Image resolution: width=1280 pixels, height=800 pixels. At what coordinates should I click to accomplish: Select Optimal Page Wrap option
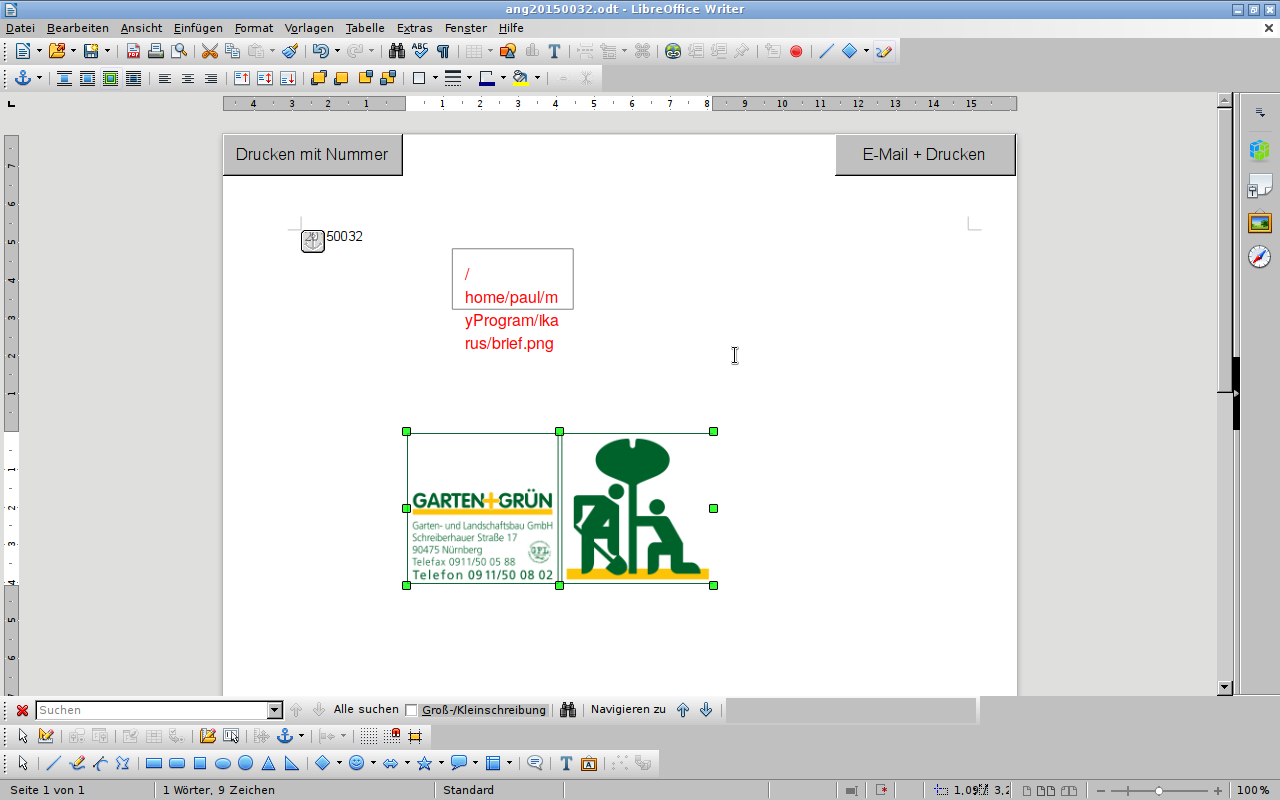tap(110, 78)
